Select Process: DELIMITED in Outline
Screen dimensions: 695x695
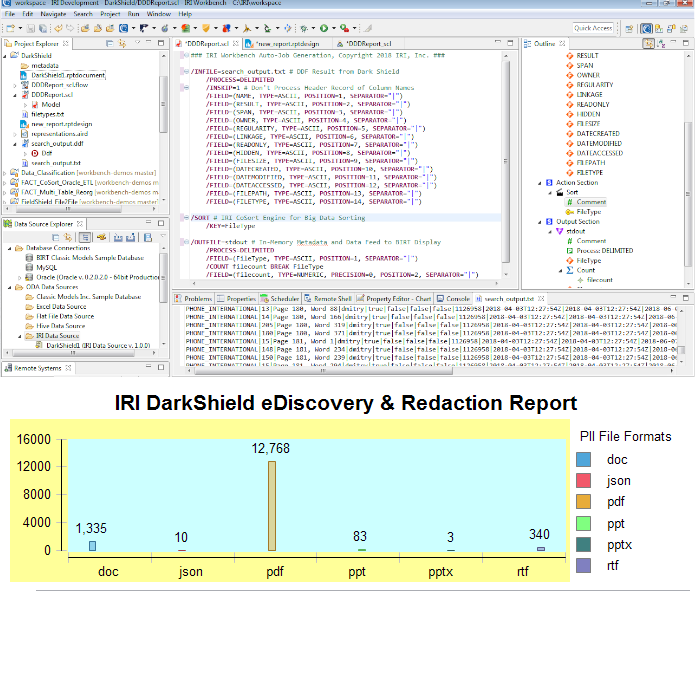pyautogui.click(x=605, y=251)
